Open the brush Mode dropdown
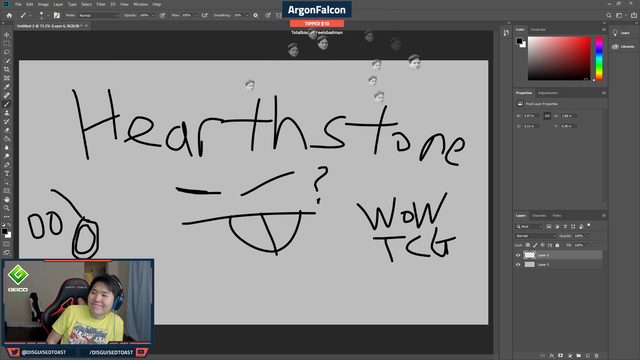This screenshot has height=360, width=640. point(98,16)
